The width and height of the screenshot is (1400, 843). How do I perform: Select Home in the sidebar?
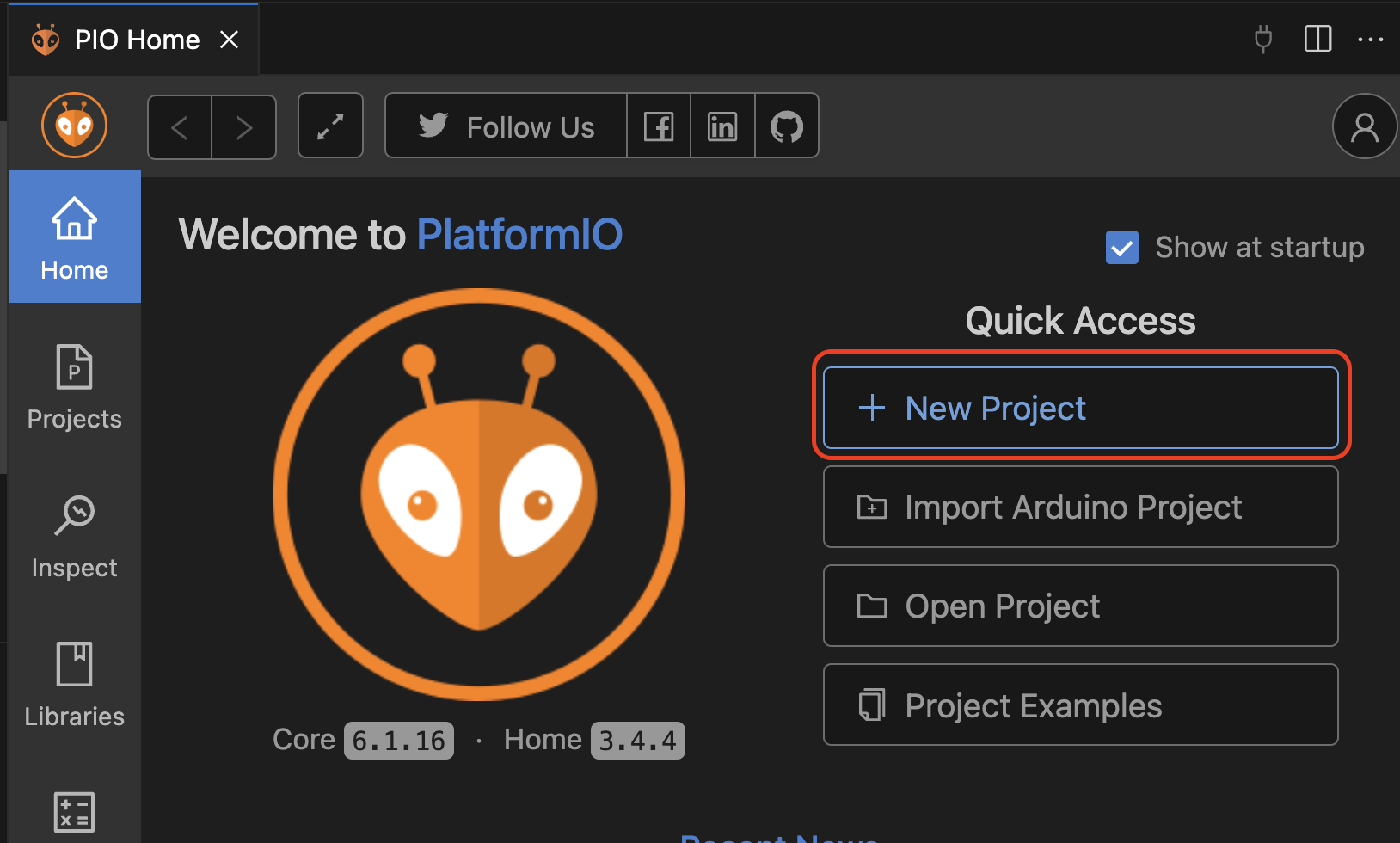coord(75,237)
